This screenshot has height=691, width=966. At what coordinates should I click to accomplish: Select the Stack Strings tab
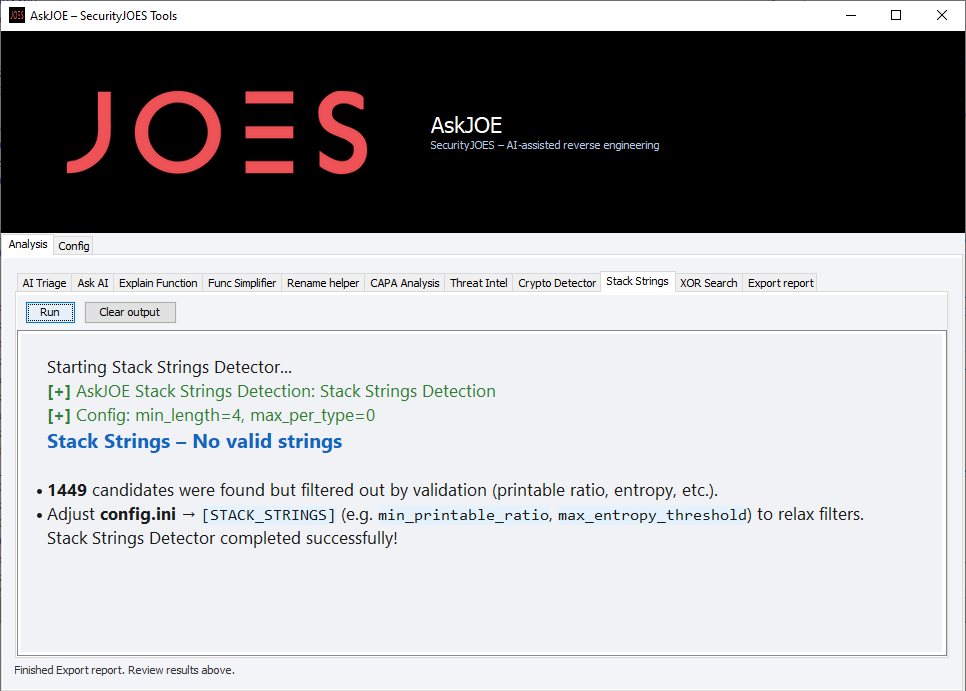click(638, 281)
